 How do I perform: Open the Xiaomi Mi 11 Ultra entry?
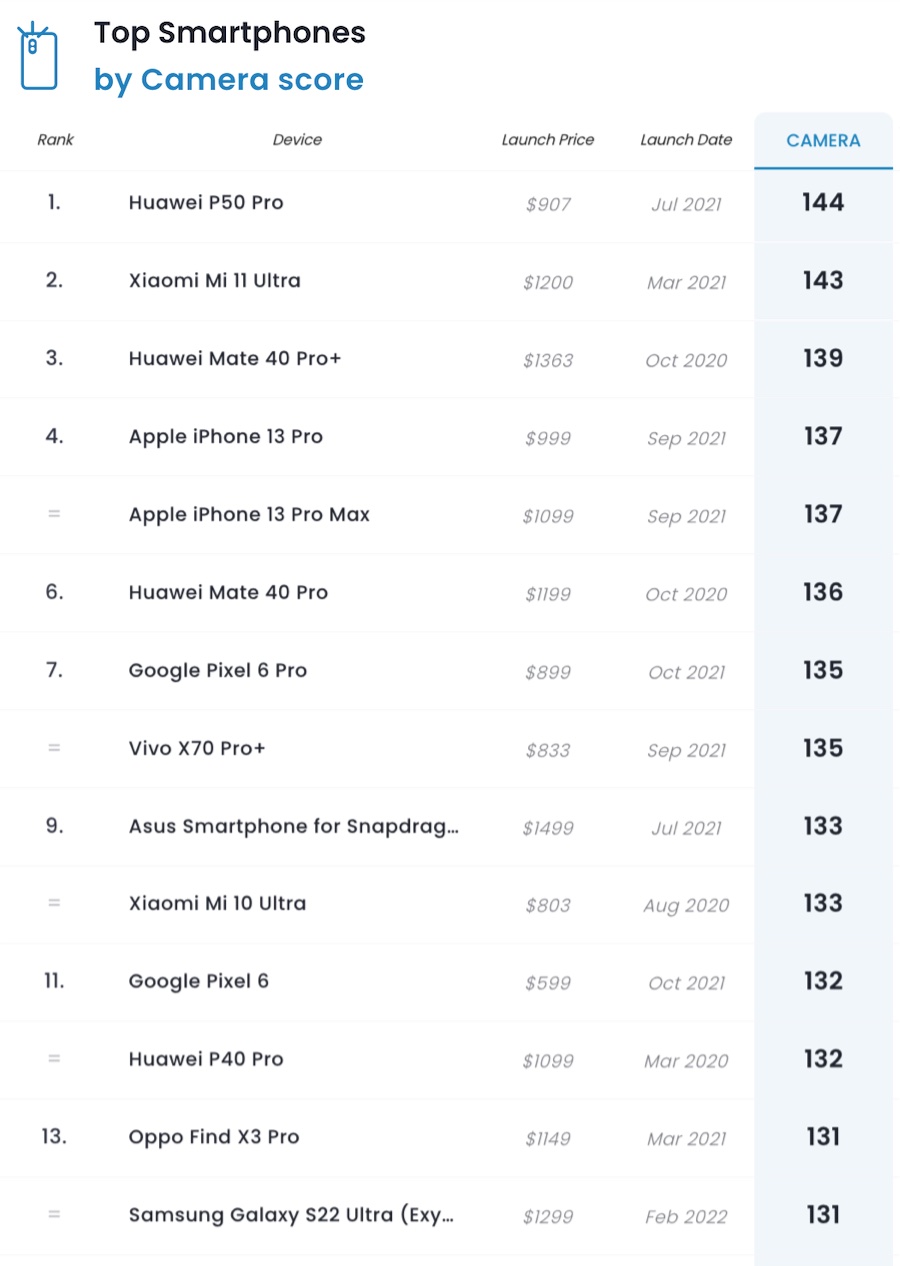[214, 281]
